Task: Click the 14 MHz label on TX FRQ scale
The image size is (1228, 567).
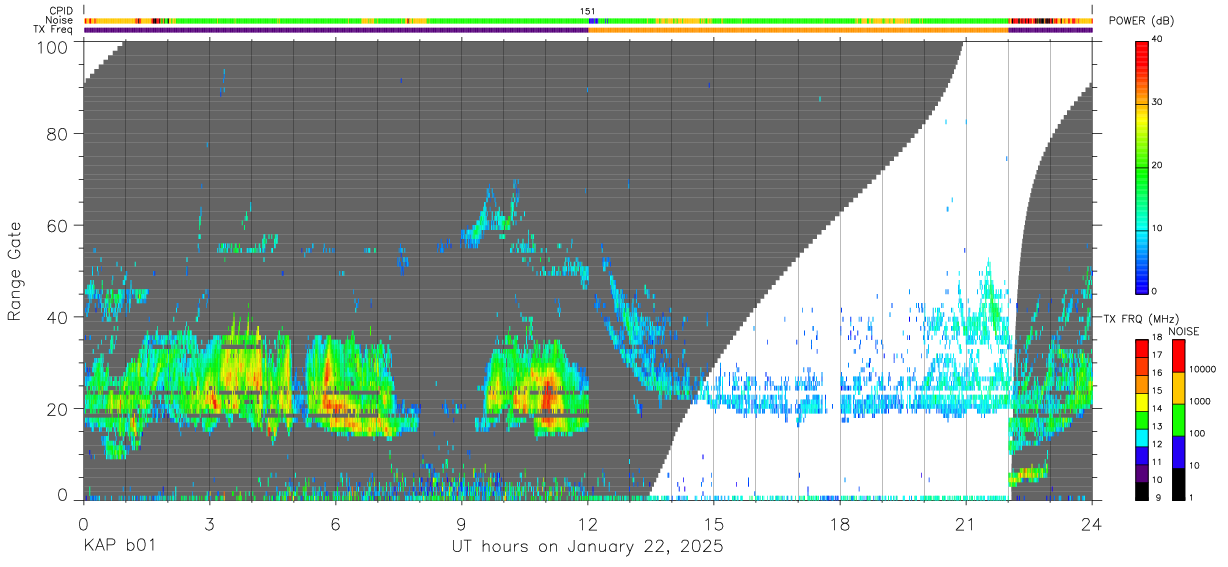Action: [1156, 408]
